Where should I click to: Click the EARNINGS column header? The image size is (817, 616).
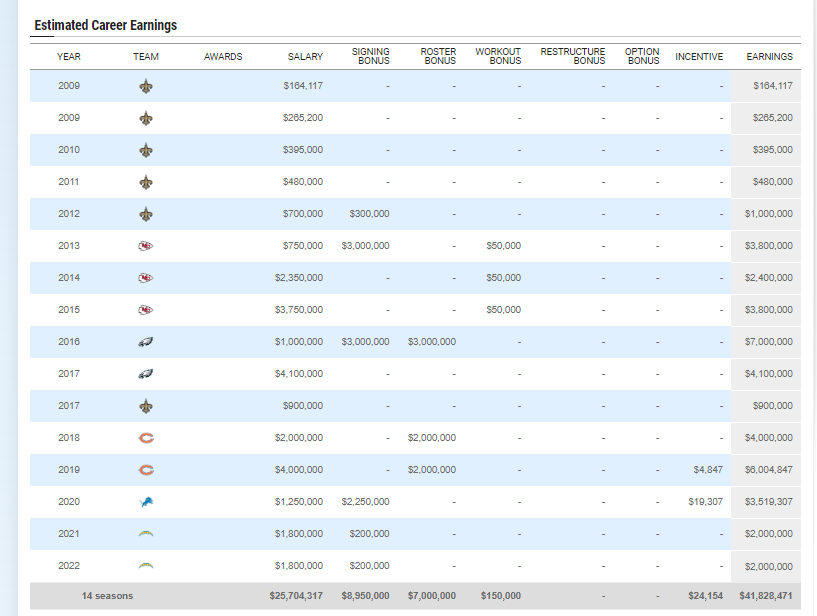(x=770, y=57)
